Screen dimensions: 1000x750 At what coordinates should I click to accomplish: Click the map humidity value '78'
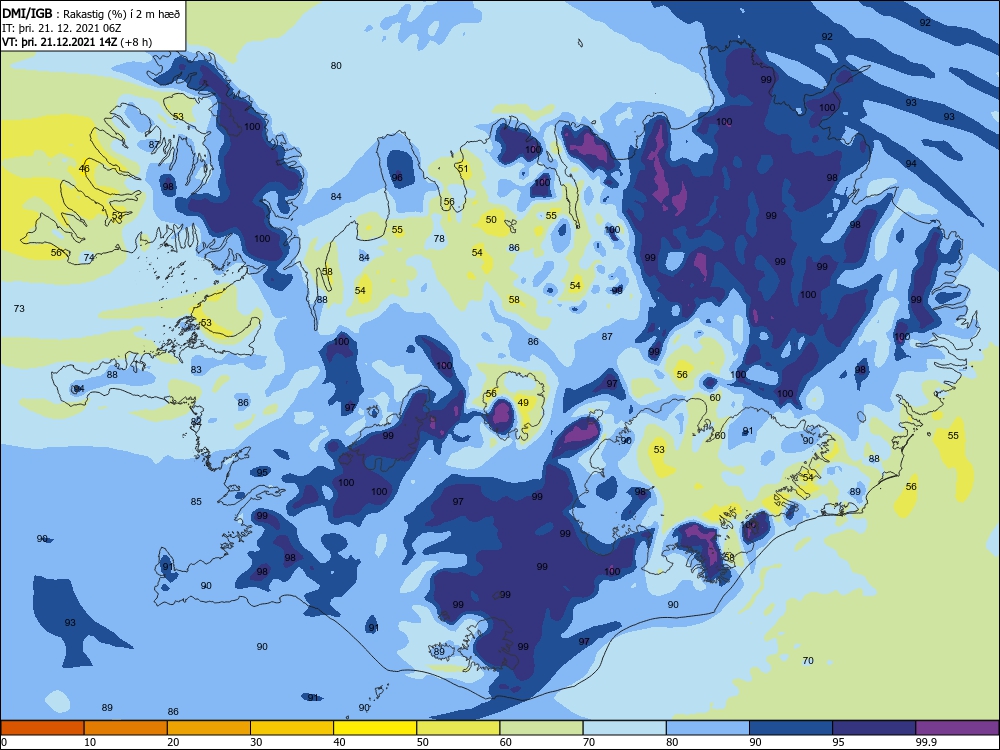click(439, 239)
